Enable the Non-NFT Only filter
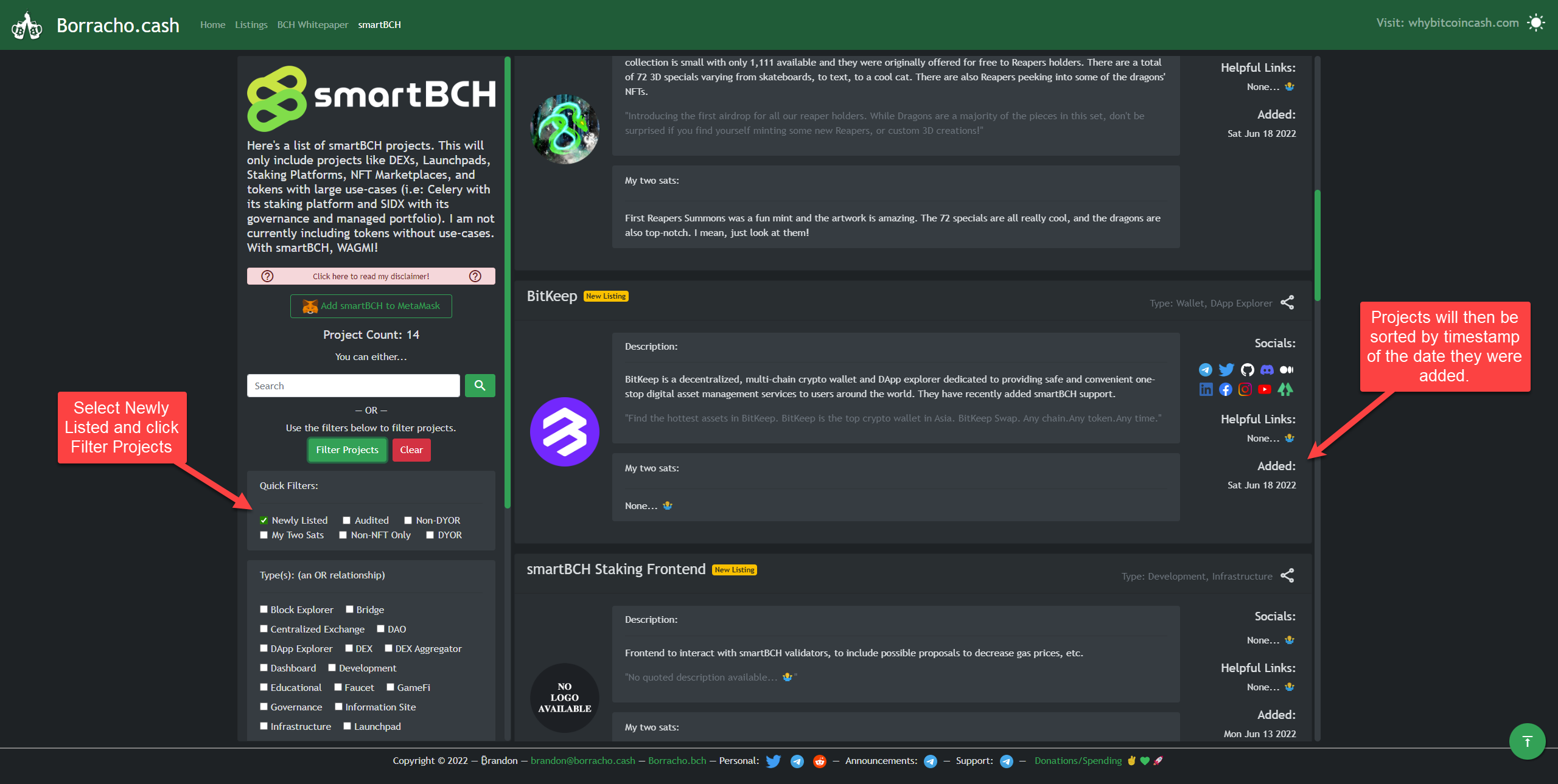1558x784 pixels. pos(343,535)
